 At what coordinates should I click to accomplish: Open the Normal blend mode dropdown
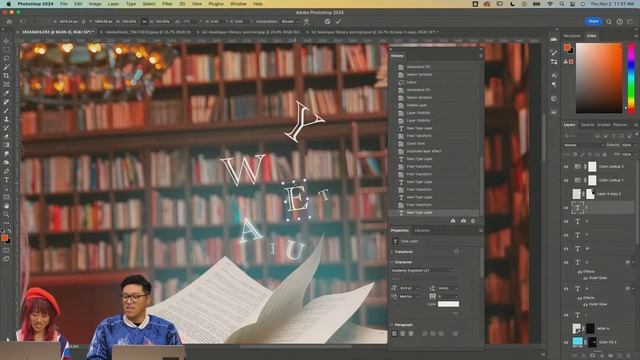pos(584,145)
